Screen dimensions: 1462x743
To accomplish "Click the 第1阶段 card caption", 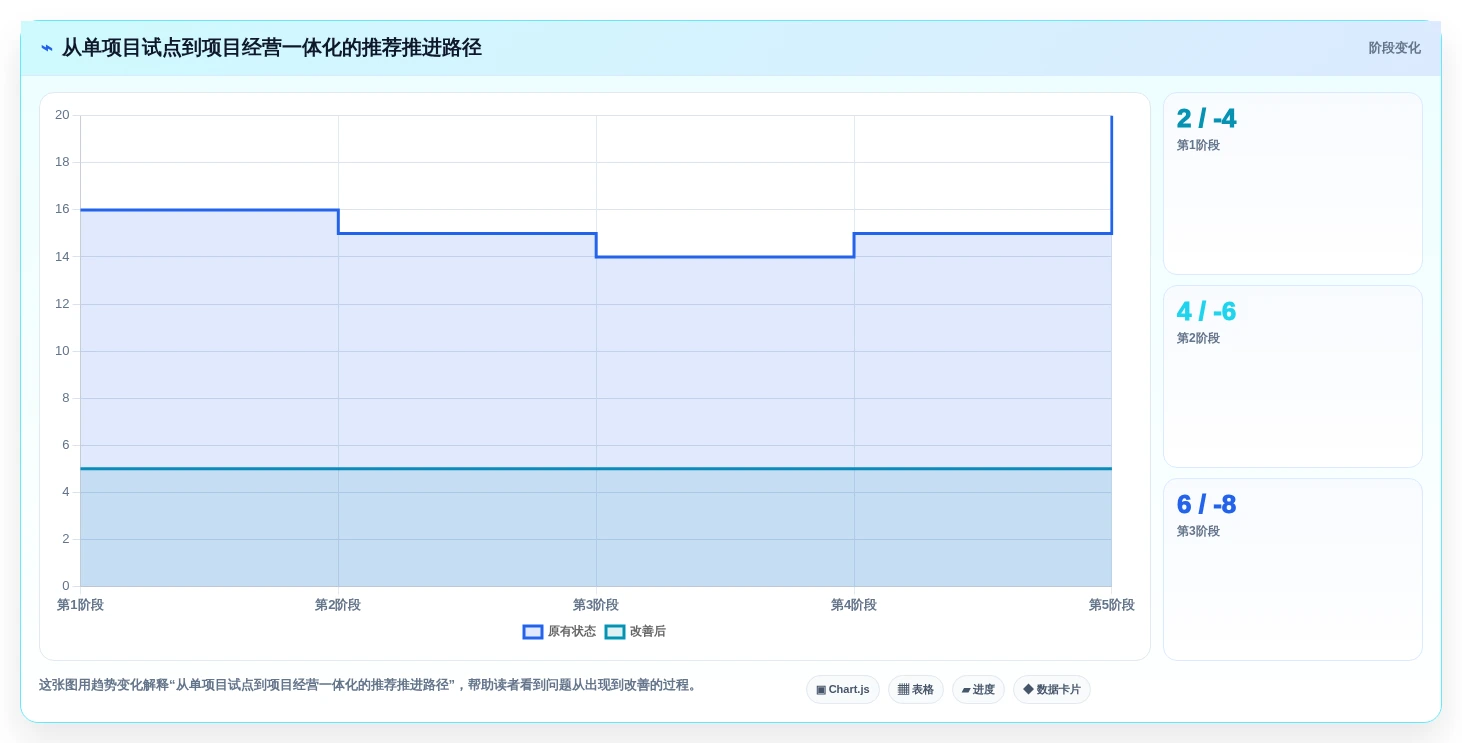I will (1198, 146).
